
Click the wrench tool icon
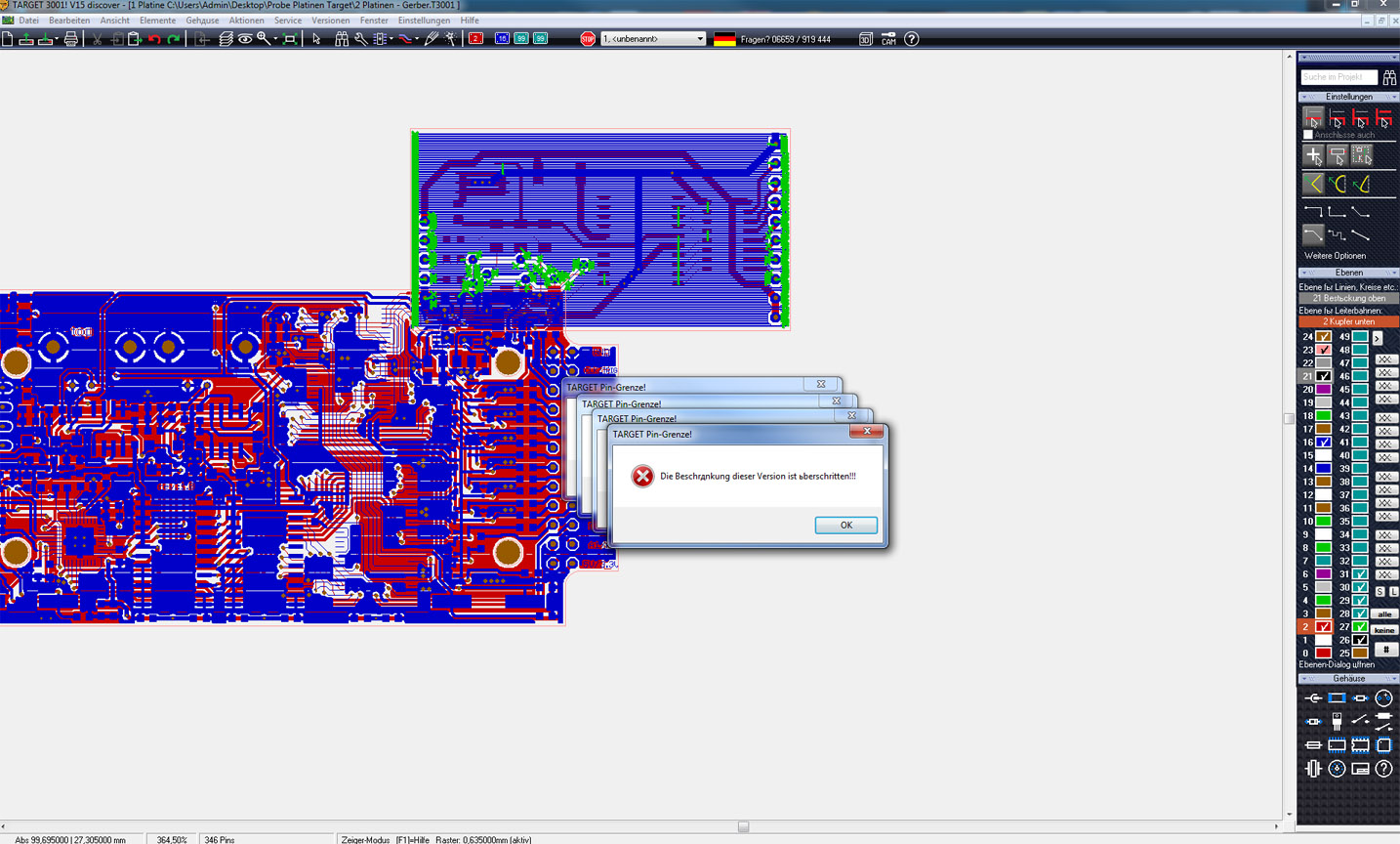(x=361, y=39)
